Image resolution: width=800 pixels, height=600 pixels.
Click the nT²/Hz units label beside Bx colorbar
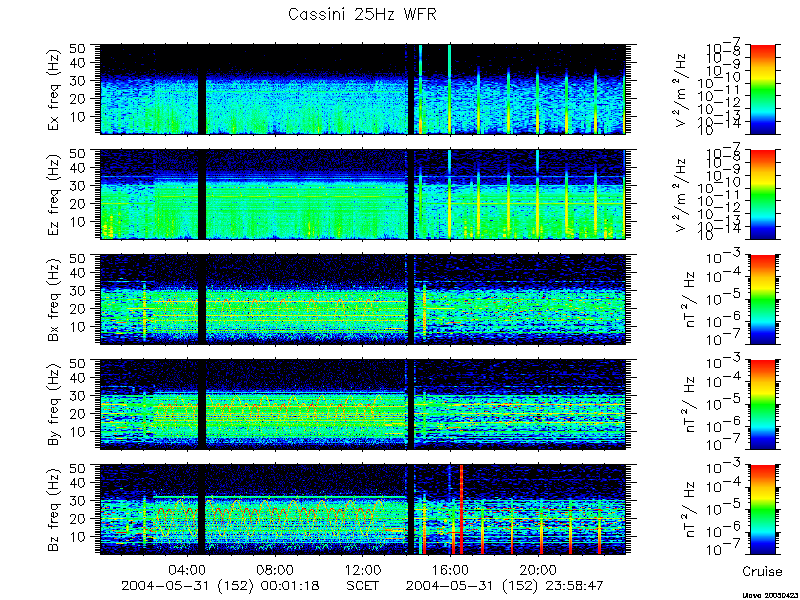[x=691, y=299]
